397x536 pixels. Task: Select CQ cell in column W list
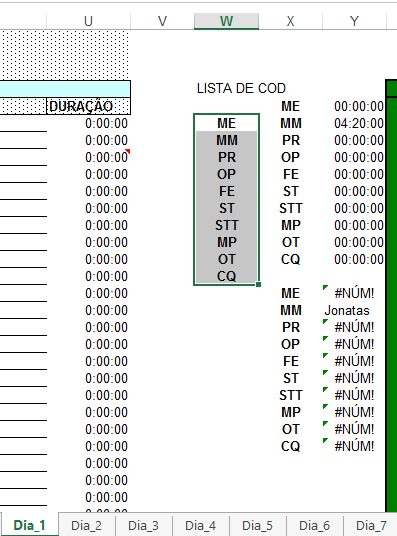[226, 276]
